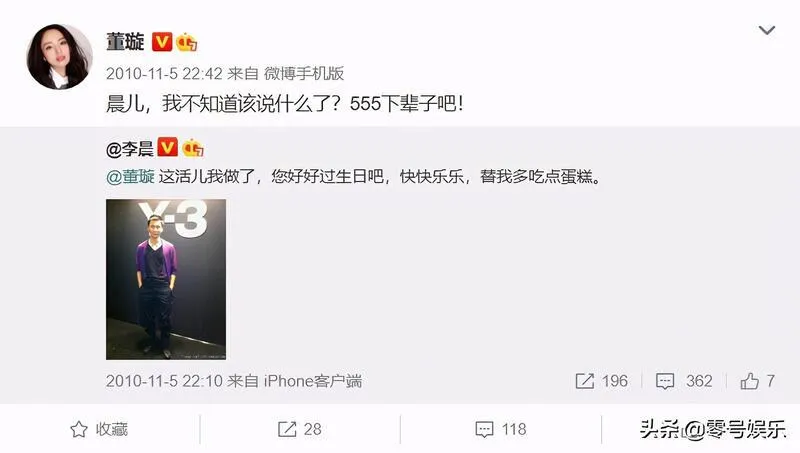Click the 2010-11-5 22:42 timestamp

coord(164,73)
